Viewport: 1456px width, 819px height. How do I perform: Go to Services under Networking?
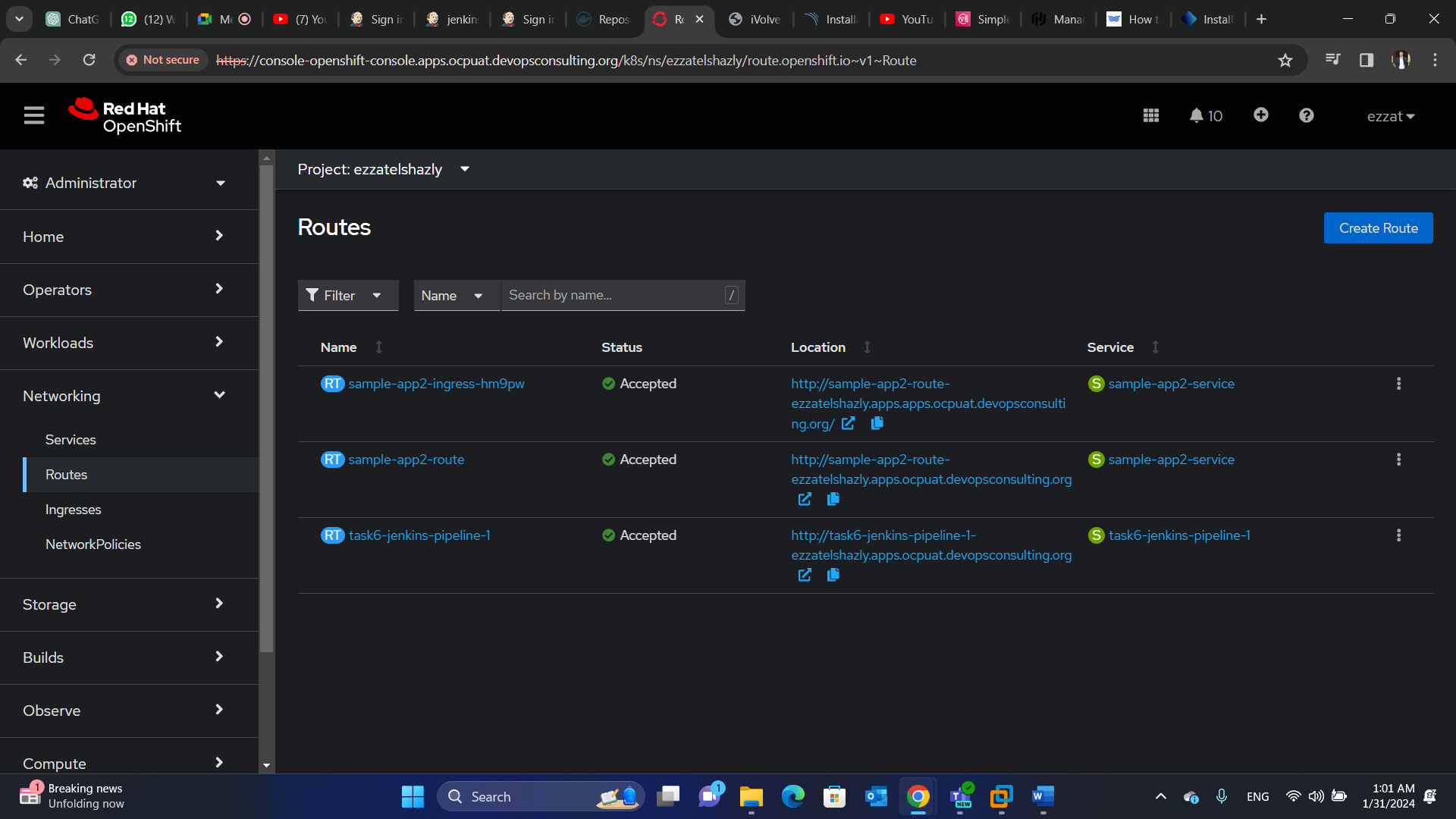pos(71,440)
